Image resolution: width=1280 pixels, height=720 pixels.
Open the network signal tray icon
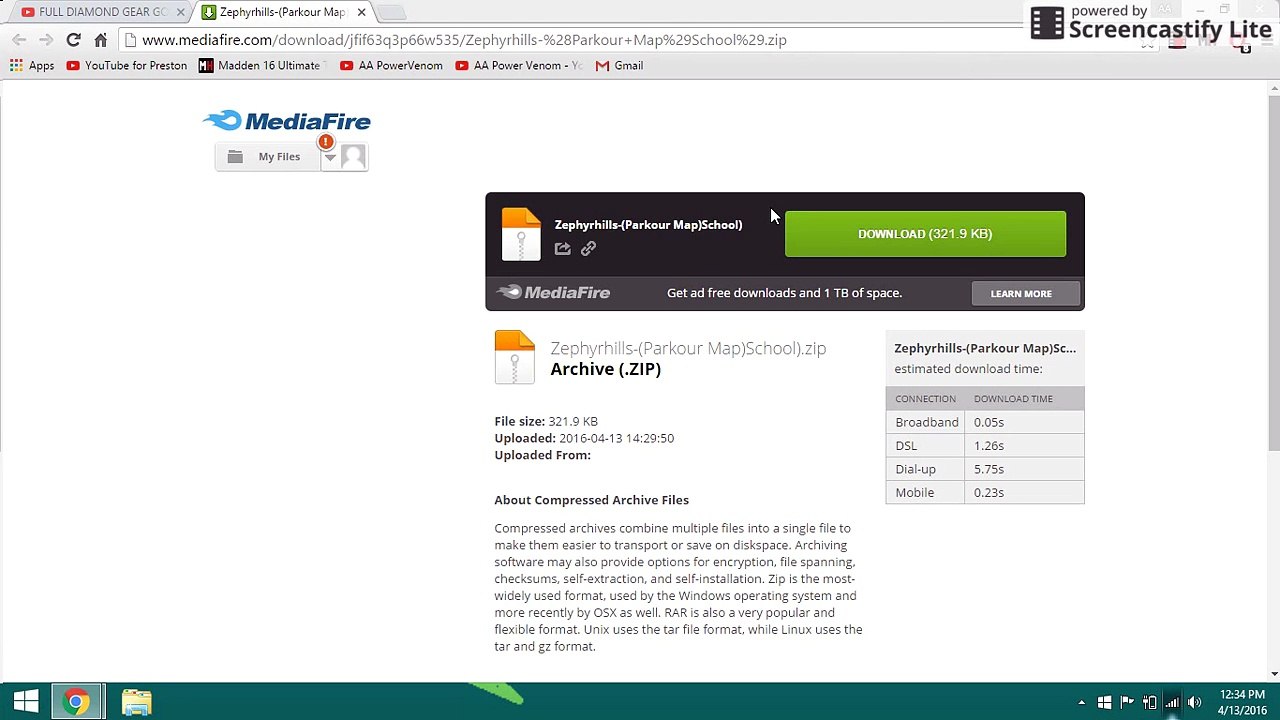tap(1172, 702)
